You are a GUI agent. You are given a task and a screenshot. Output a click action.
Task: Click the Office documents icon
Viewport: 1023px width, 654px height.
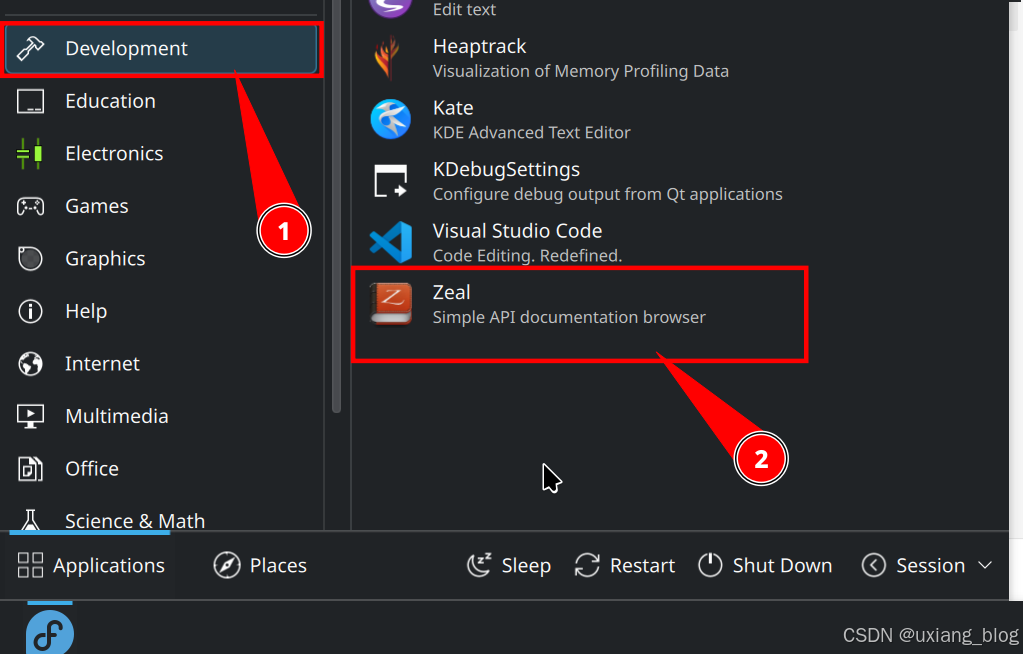pos(30,469)
